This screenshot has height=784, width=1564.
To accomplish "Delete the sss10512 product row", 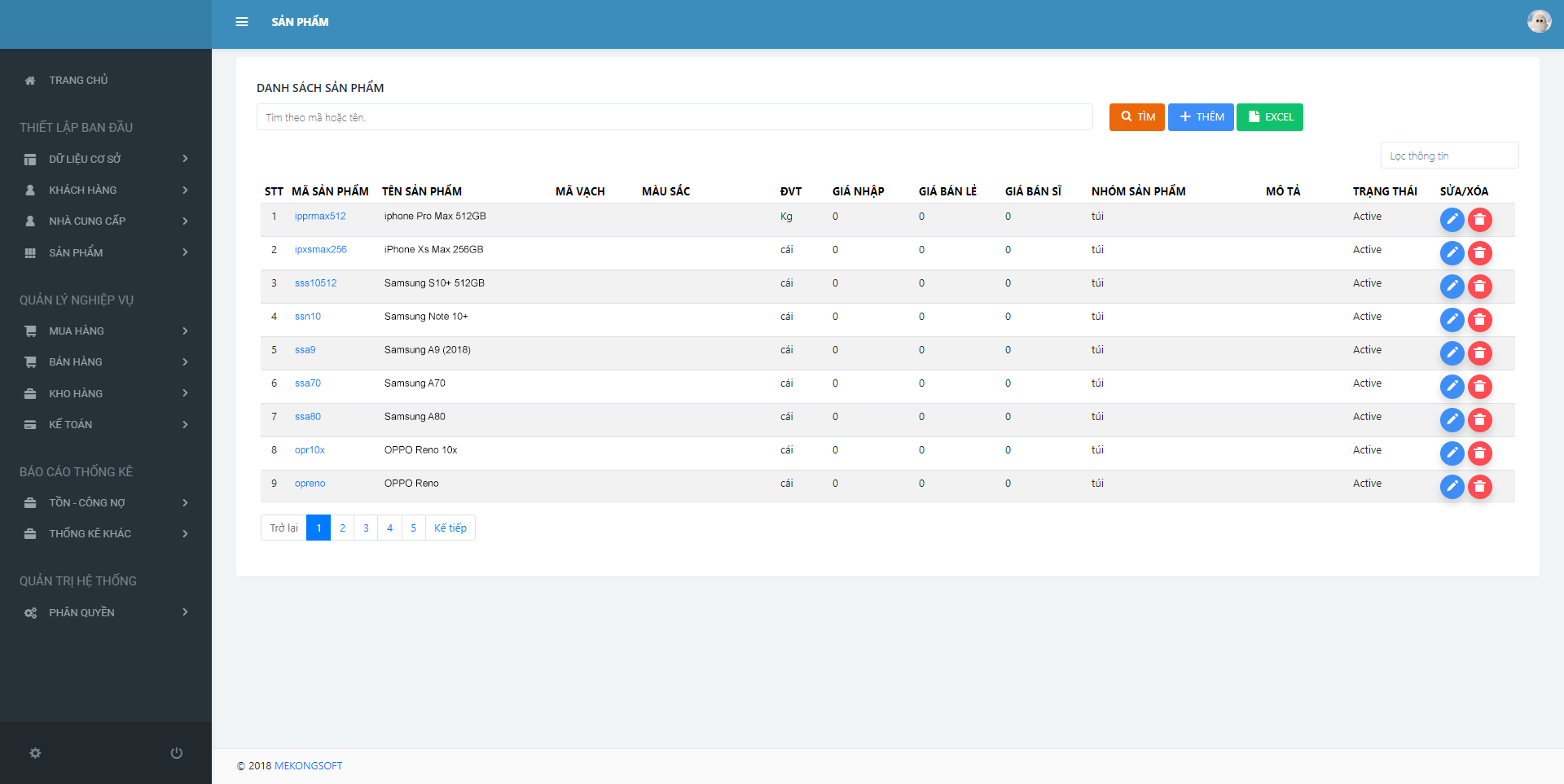I will coord(1480,287).
